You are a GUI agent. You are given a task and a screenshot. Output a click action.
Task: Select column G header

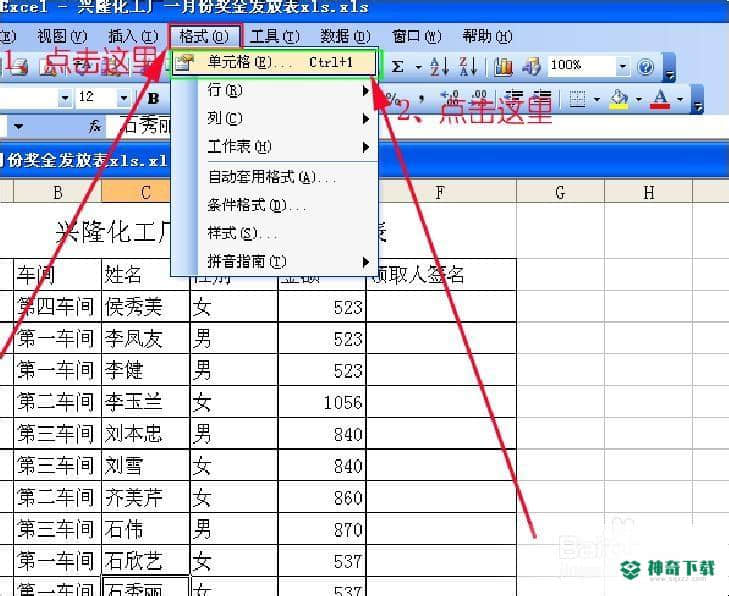(x=561, y=192)
